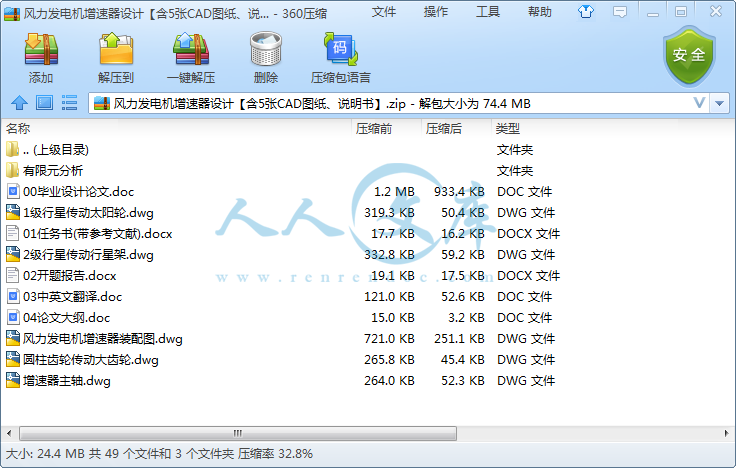
Task: Go up one directory with blue arrow
Action: [x=19, y=103]
